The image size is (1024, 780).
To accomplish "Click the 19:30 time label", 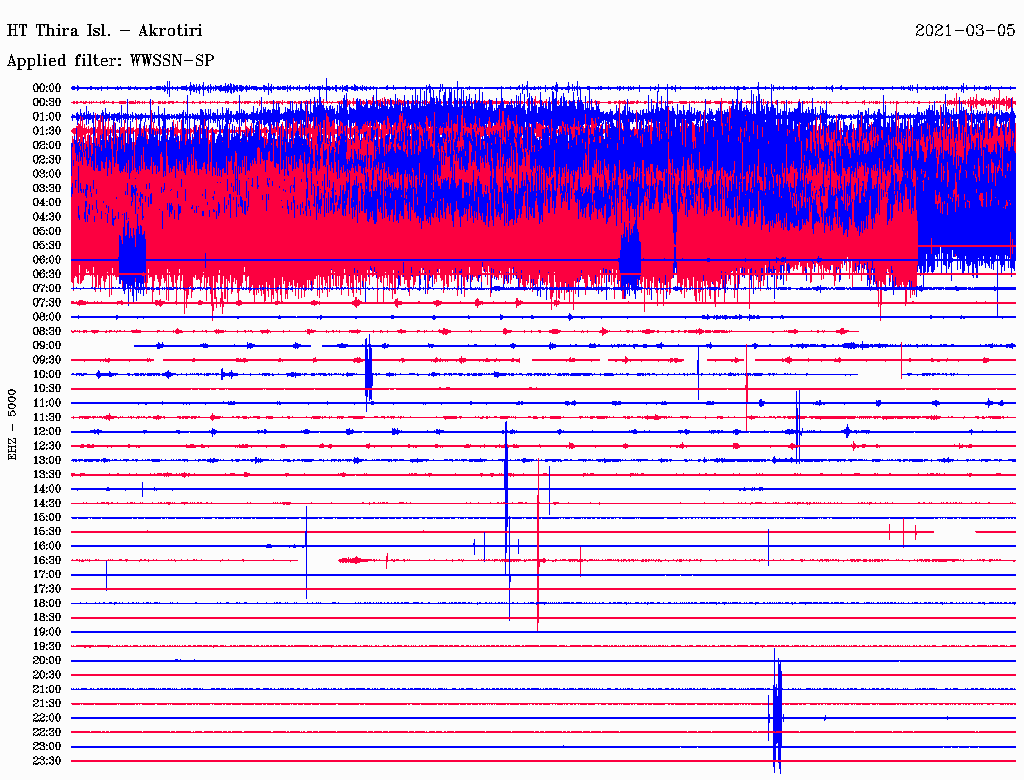I will click(47, 646).
